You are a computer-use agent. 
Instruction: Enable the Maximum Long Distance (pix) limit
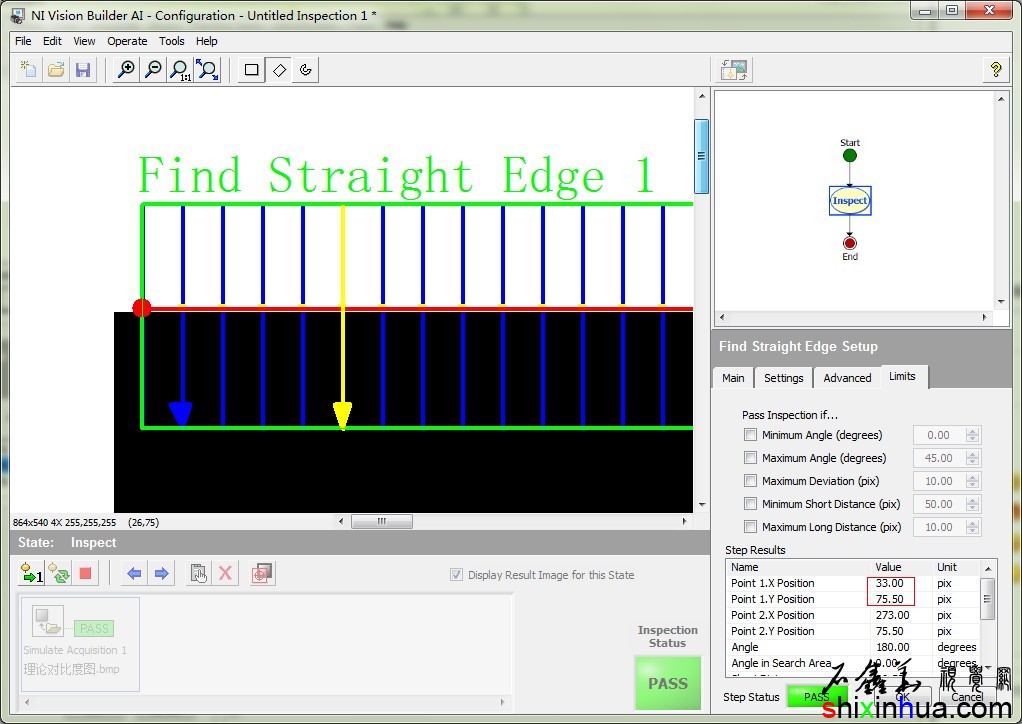tap(750, 527)
